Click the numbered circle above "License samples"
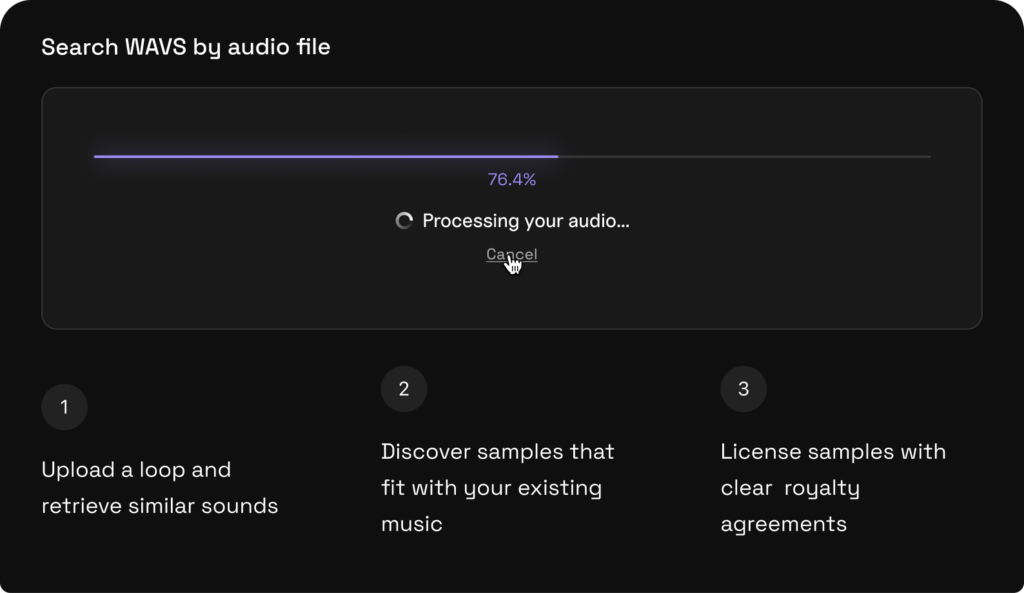The height and width of the screenshot is (593, 1024). point(743,389)
